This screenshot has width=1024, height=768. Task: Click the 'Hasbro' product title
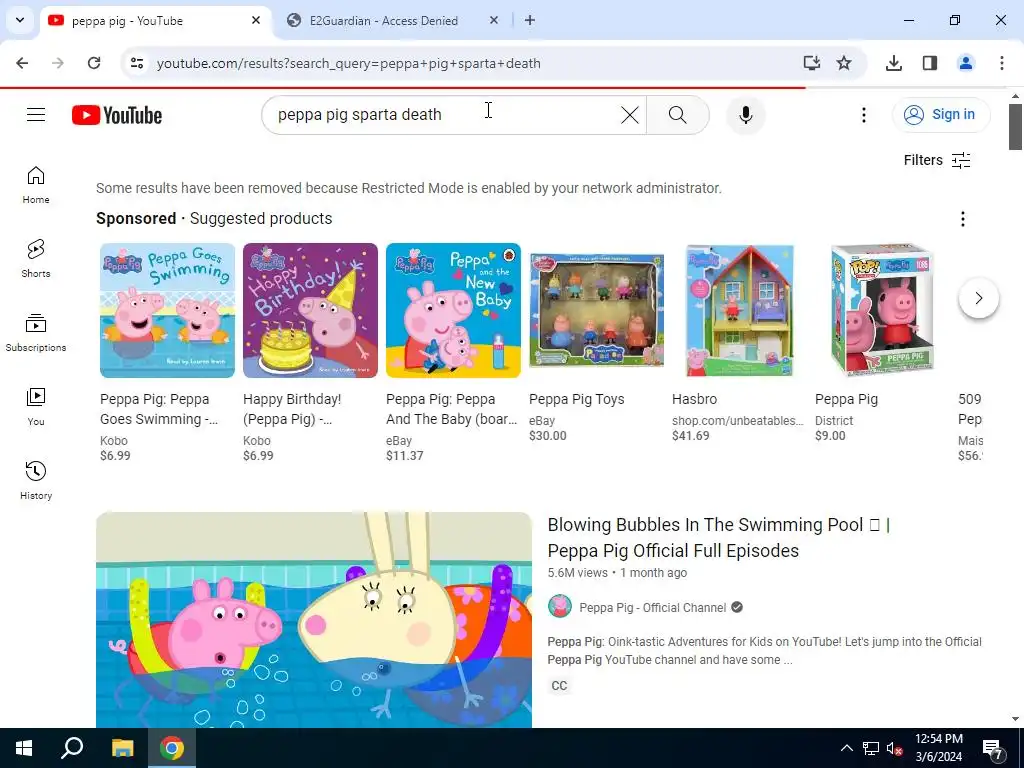[x=694, y=399]
